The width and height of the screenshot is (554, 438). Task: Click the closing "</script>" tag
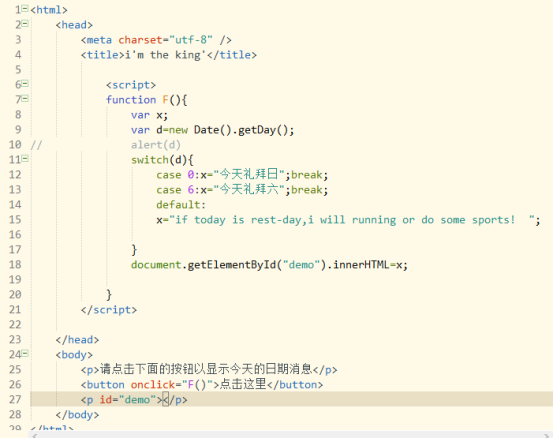point(109,310)
